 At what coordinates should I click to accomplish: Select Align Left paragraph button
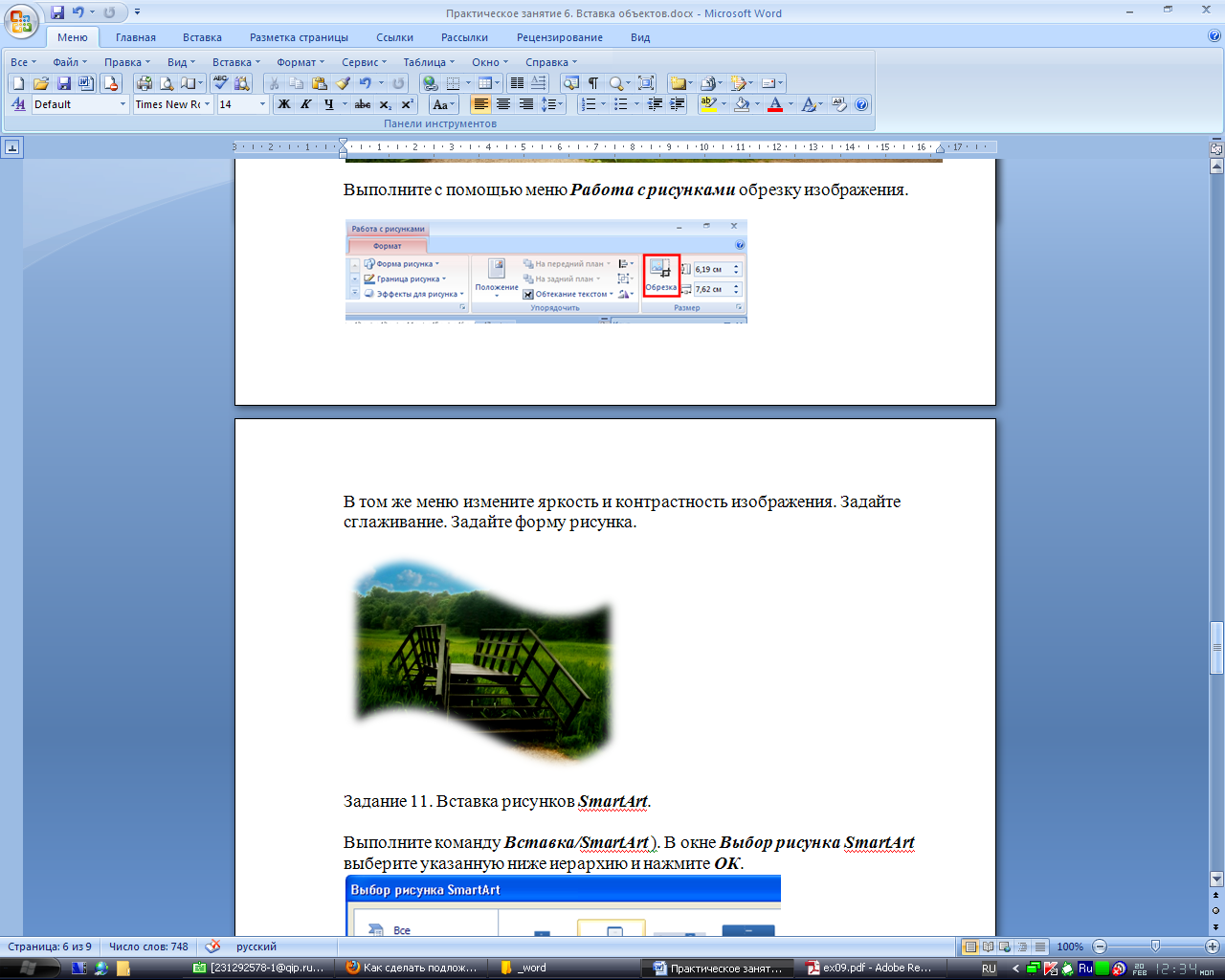coord(480,104)
